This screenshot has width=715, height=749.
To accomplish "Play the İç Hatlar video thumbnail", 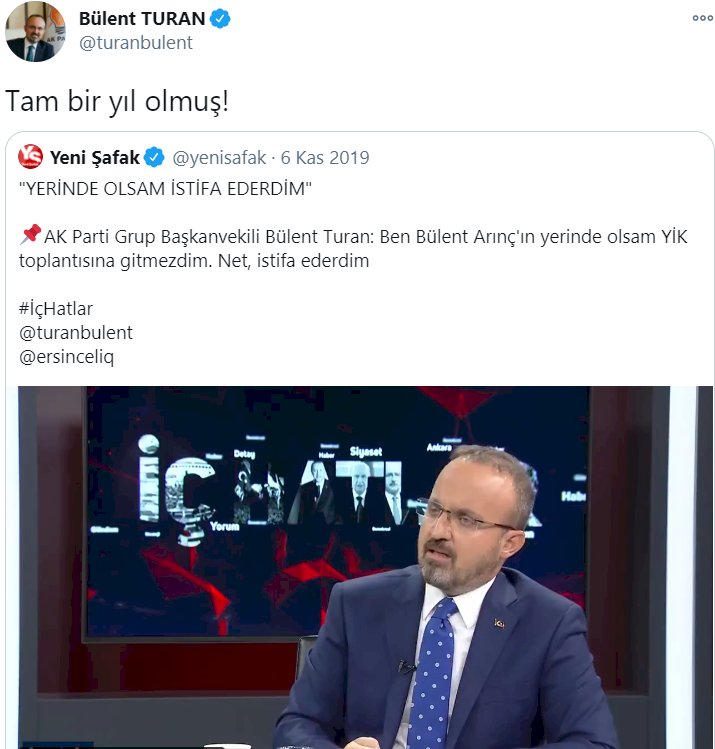I will coord(365,567).
